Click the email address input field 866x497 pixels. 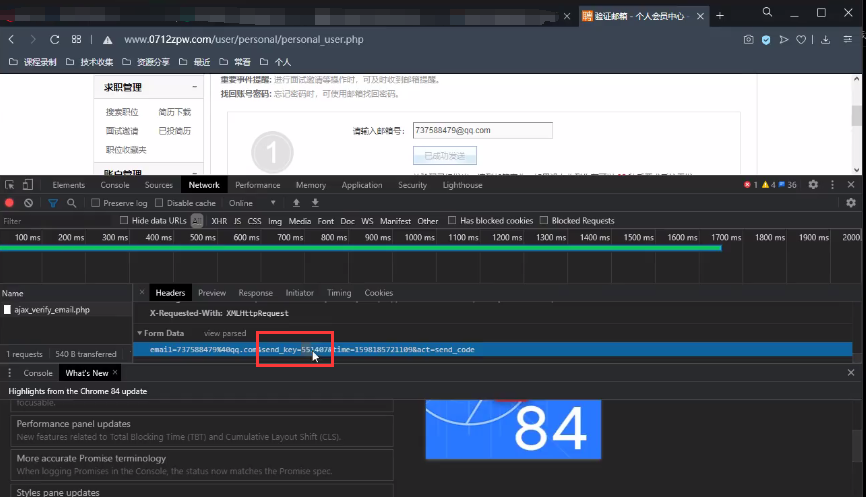click(482, 130)
